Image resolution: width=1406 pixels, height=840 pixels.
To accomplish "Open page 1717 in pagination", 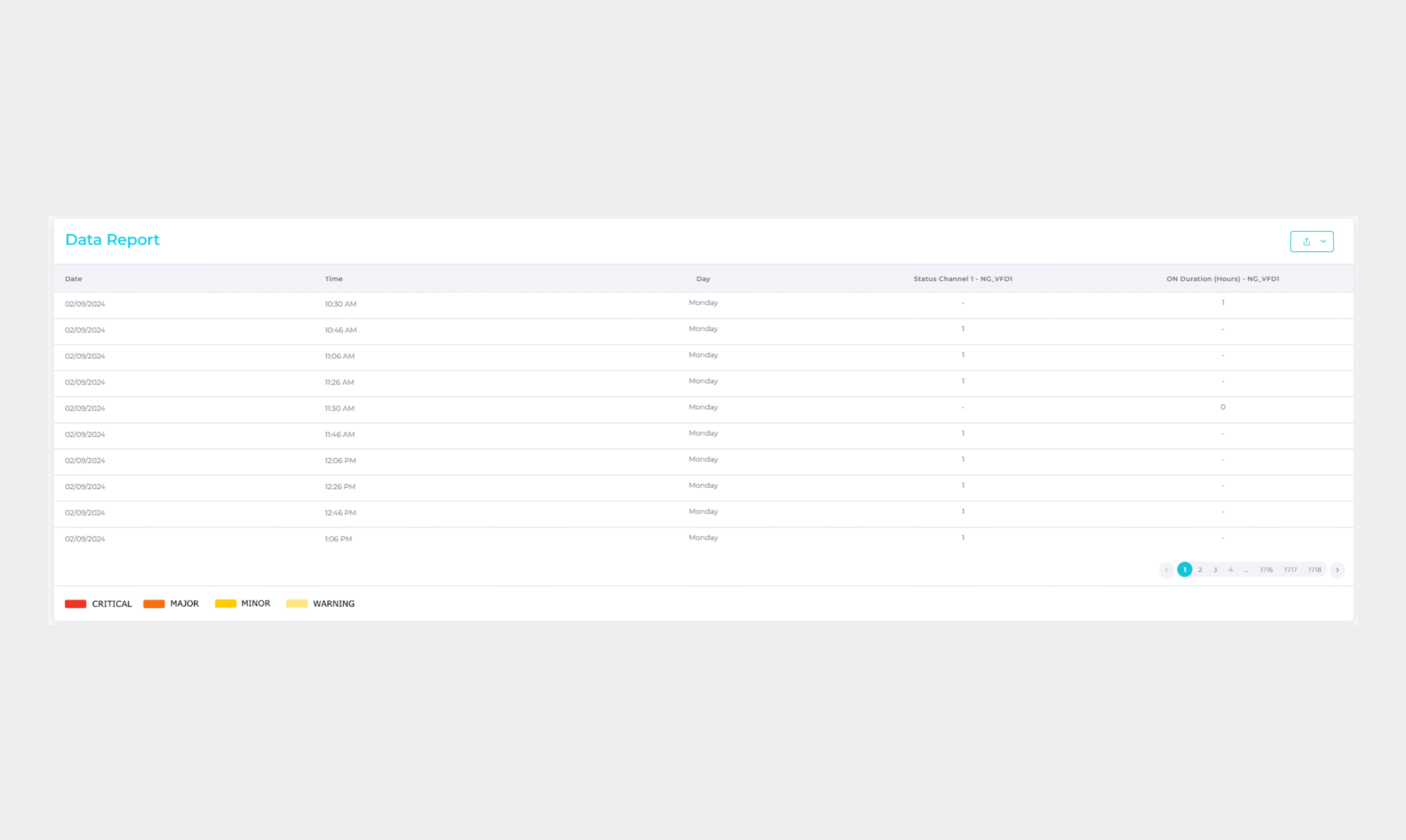I will [1290, 570].
